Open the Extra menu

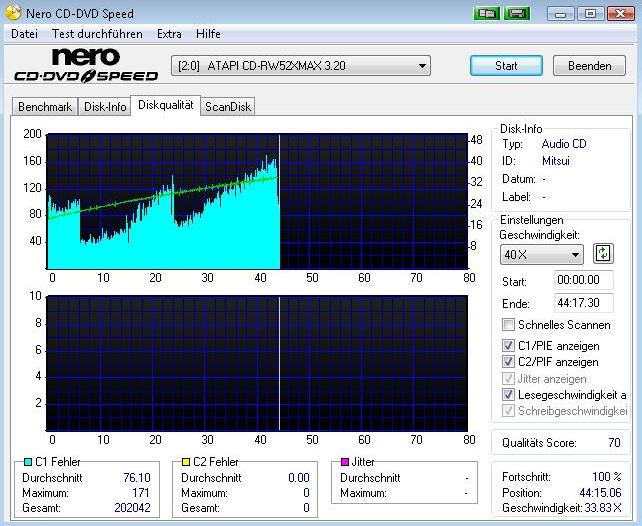pyautogui.click(x=169, y=34)
